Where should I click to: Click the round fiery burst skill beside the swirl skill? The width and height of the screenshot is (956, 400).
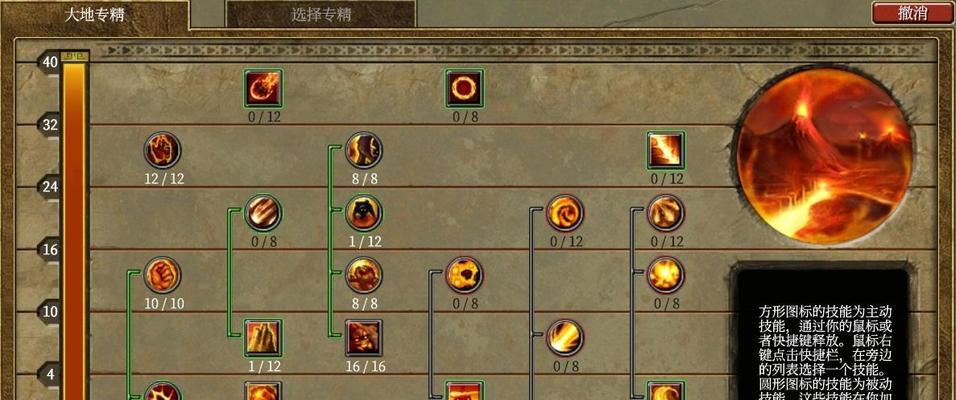click(666, 213)
